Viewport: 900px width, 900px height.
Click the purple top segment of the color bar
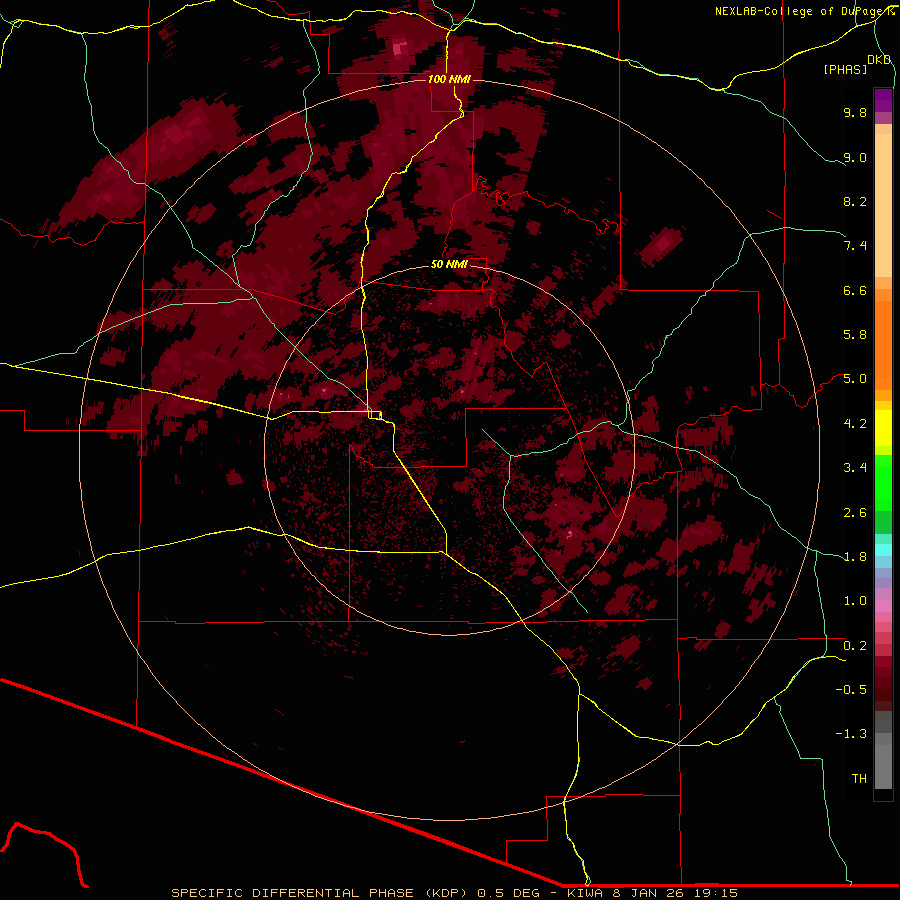coord(883,101)
